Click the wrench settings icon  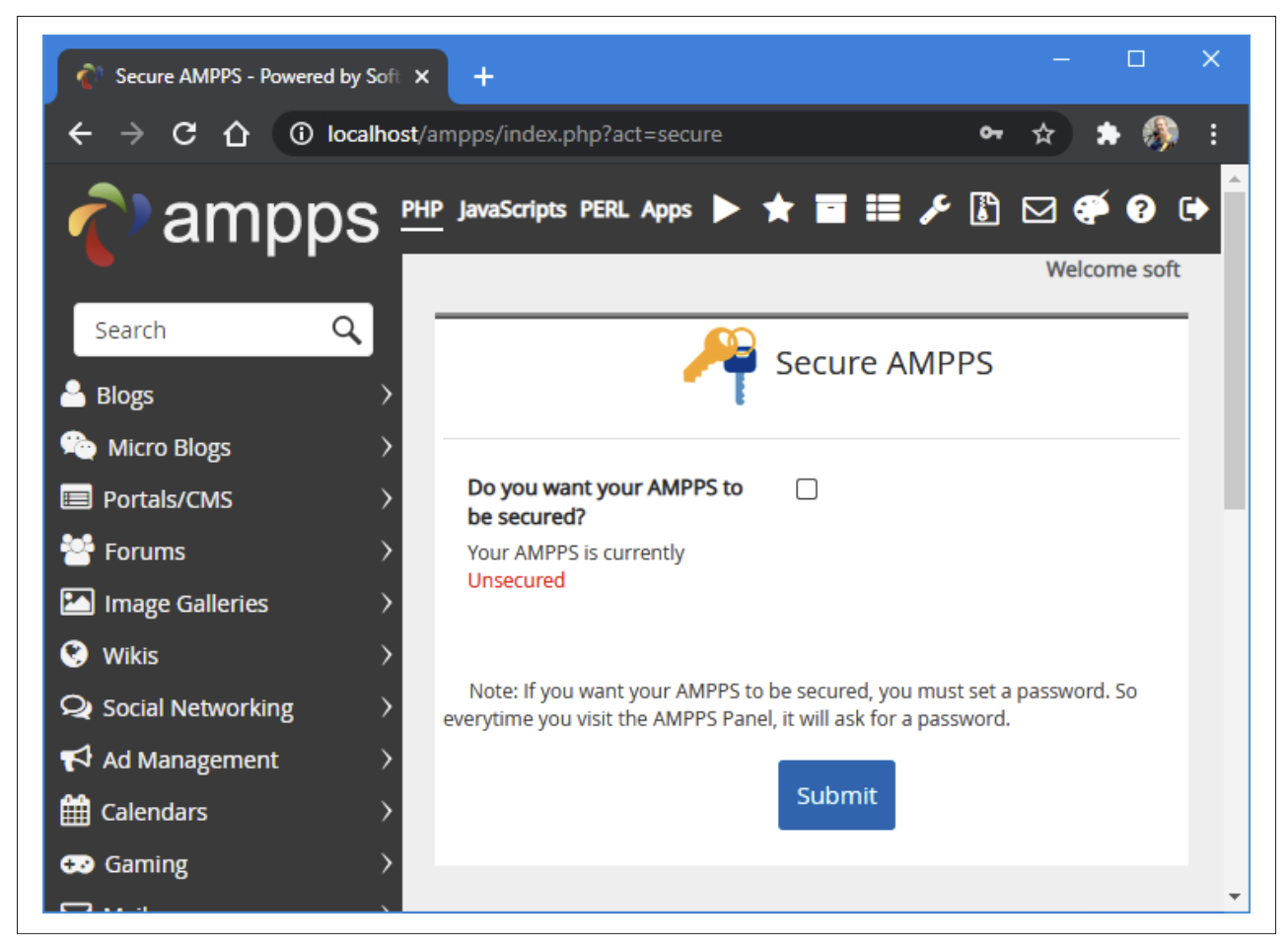(934, 209)
